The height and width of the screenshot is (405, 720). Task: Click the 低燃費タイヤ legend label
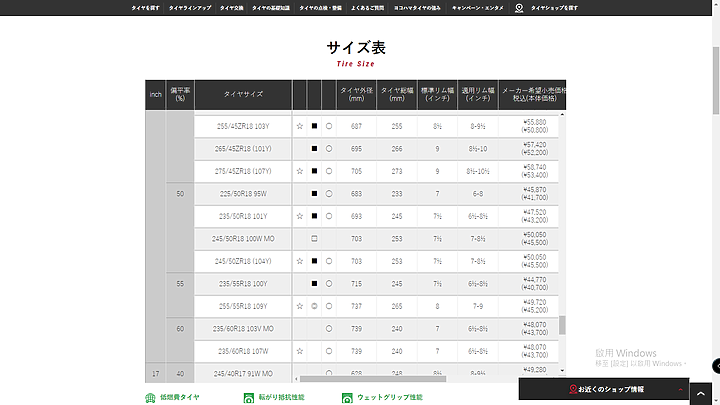point(180,397)
